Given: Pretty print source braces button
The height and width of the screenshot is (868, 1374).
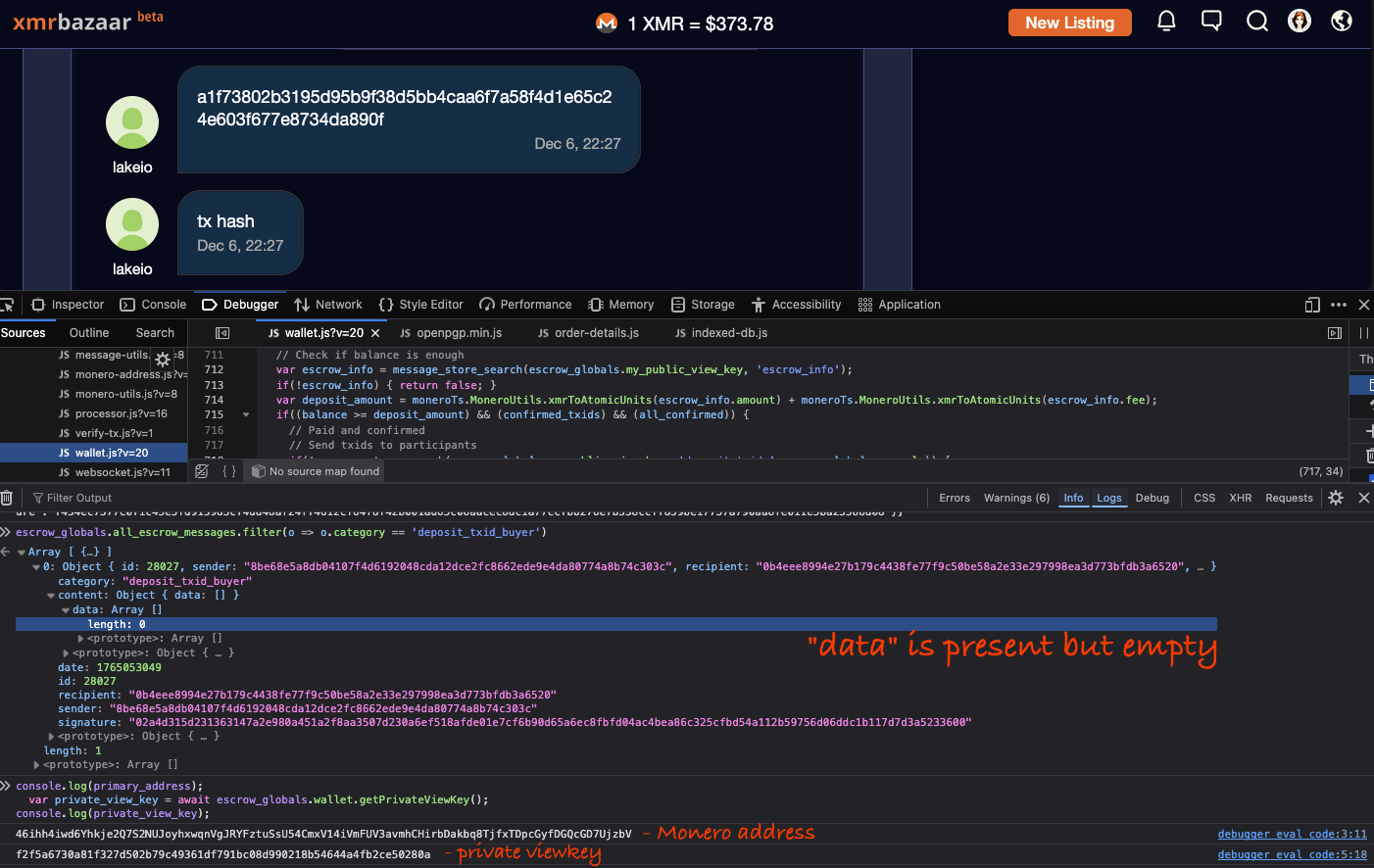Looking at the screenshot, I should [x=229, y=471].
